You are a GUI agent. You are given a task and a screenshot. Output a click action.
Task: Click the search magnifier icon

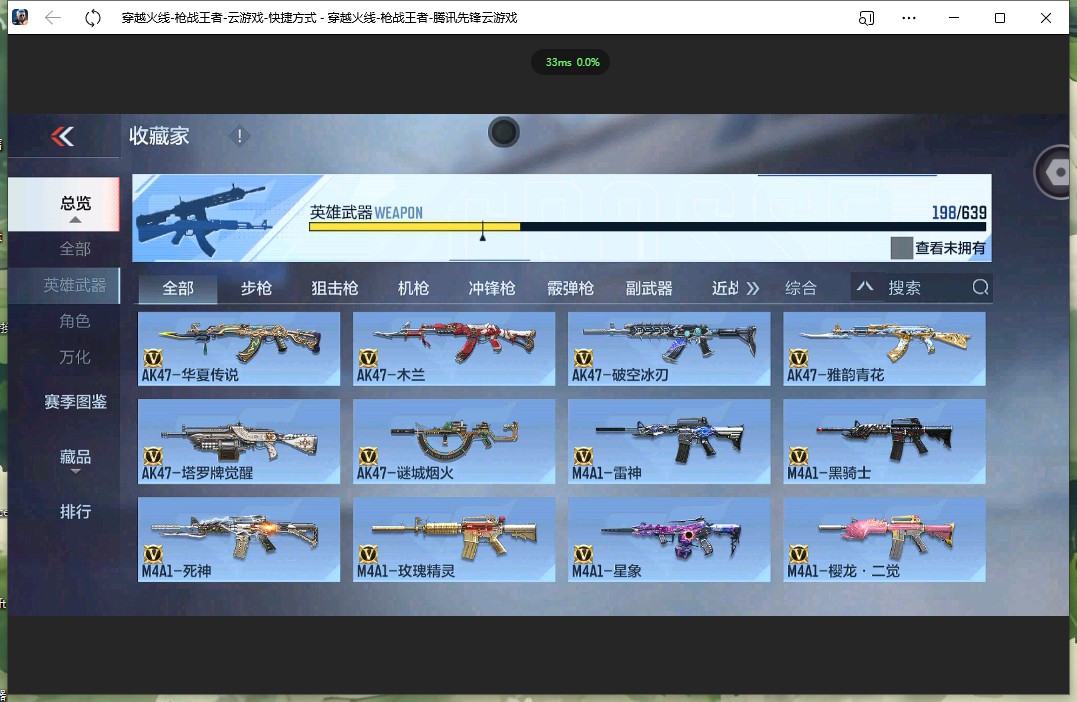pyautogui.click(x=980, y=287)
